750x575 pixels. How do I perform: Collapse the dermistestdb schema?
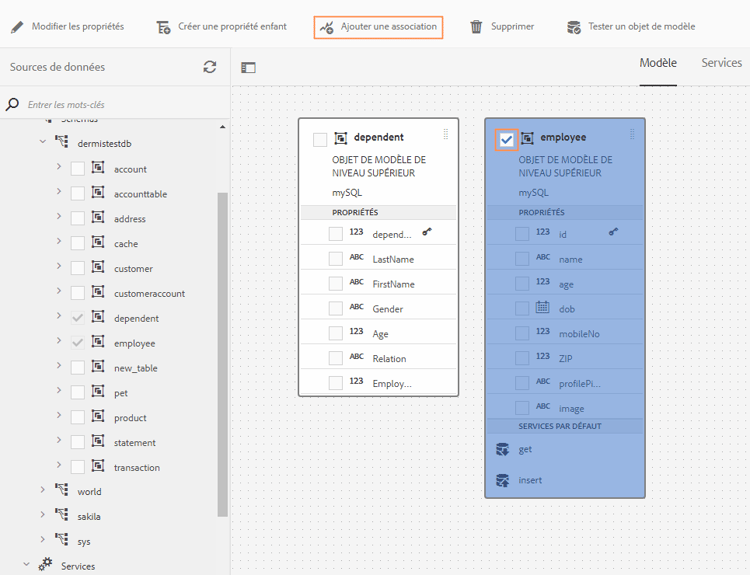[x=43, y=142]
